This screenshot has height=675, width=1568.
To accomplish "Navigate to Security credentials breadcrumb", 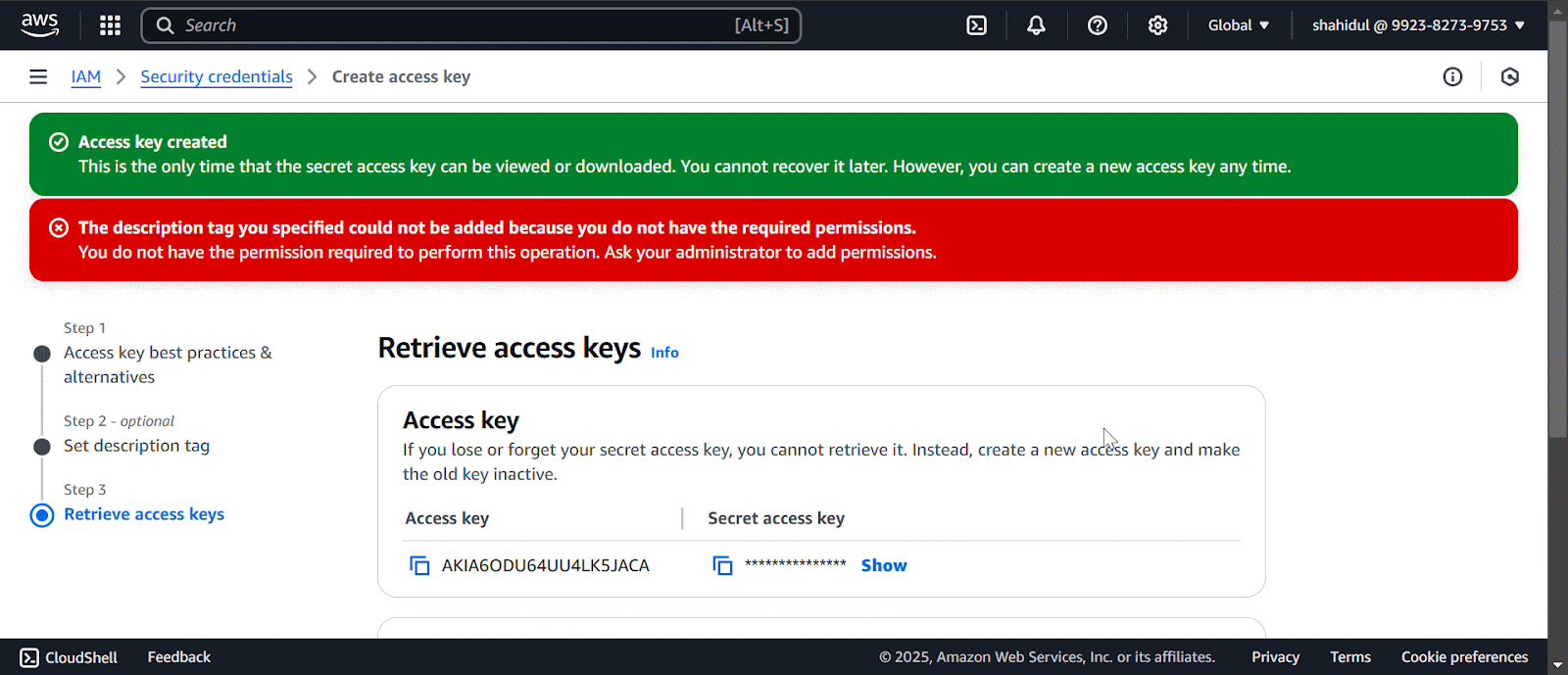I will point(217,76).
